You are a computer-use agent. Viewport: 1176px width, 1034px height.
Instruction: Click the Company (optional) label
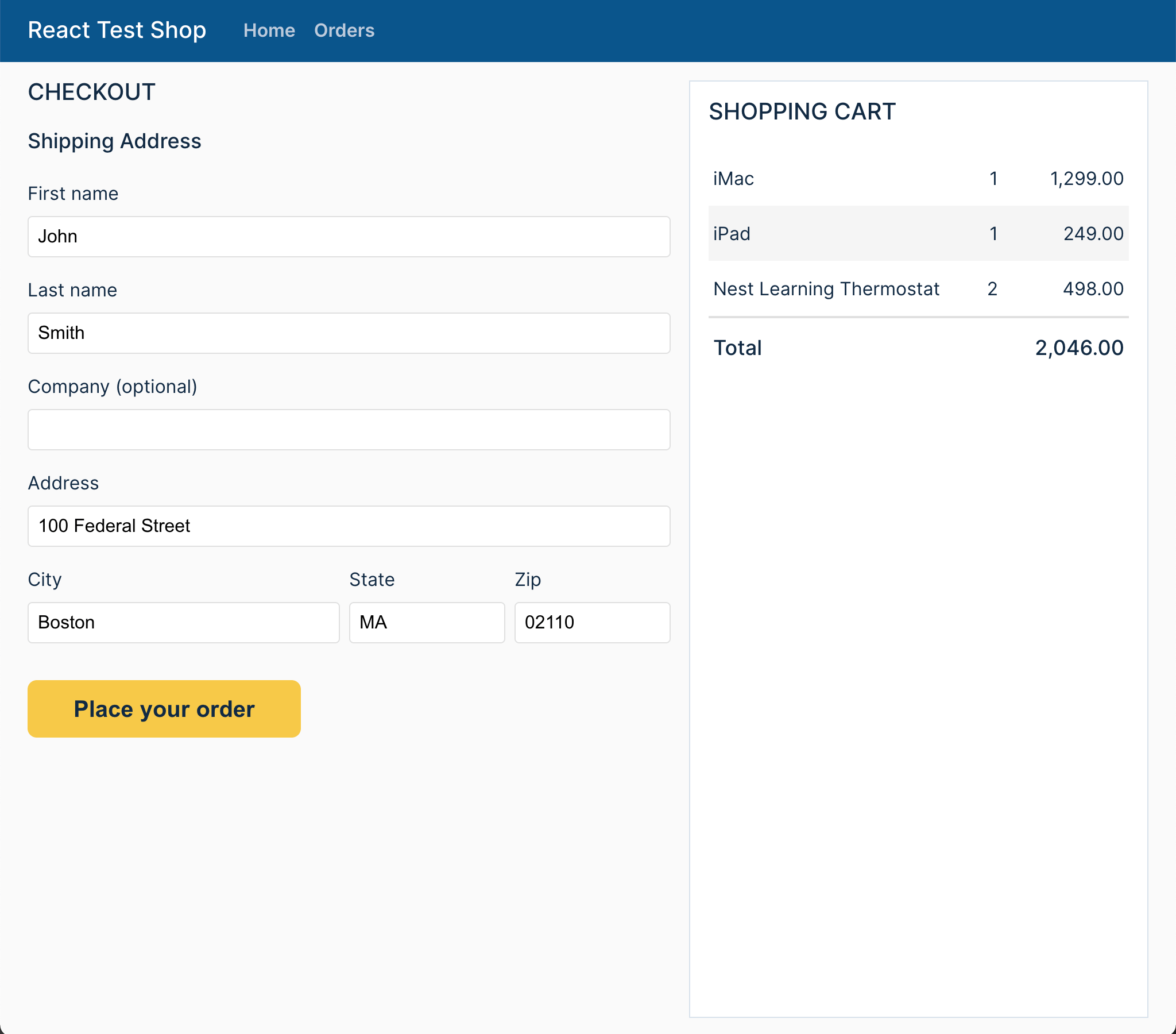113,387
